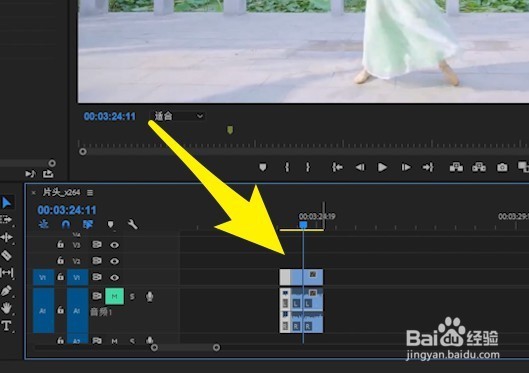Toggle V1 sync lock

97,277
